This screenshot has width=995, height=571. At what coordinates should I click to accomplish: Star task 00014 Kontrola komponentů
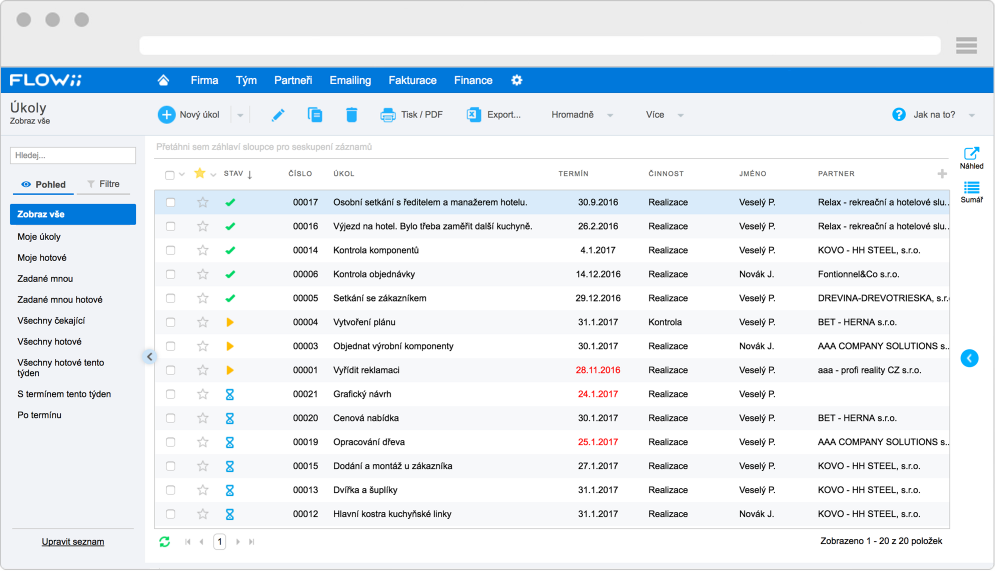click(202, 250)
